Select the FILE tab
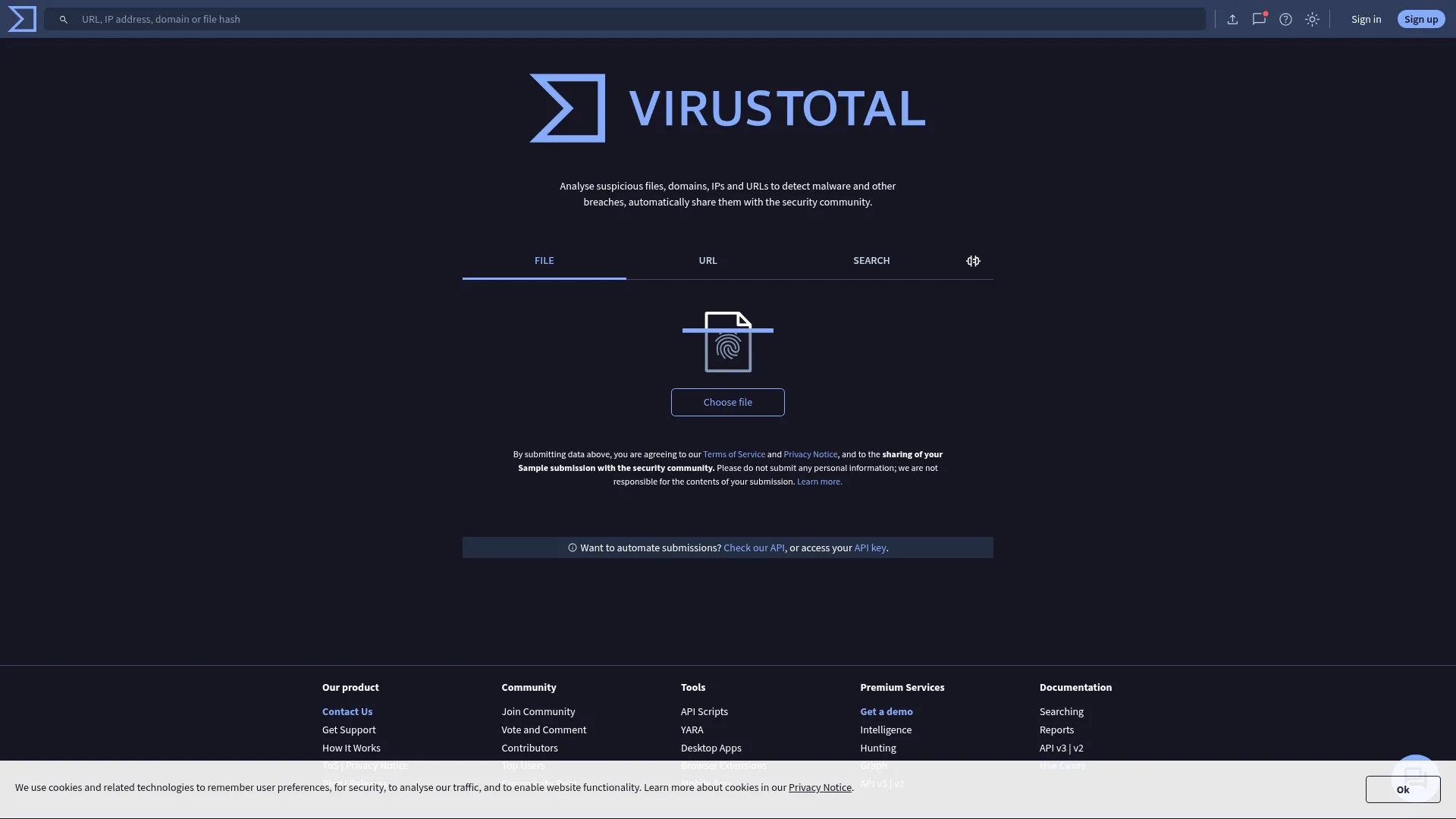 tap(544, 260)
